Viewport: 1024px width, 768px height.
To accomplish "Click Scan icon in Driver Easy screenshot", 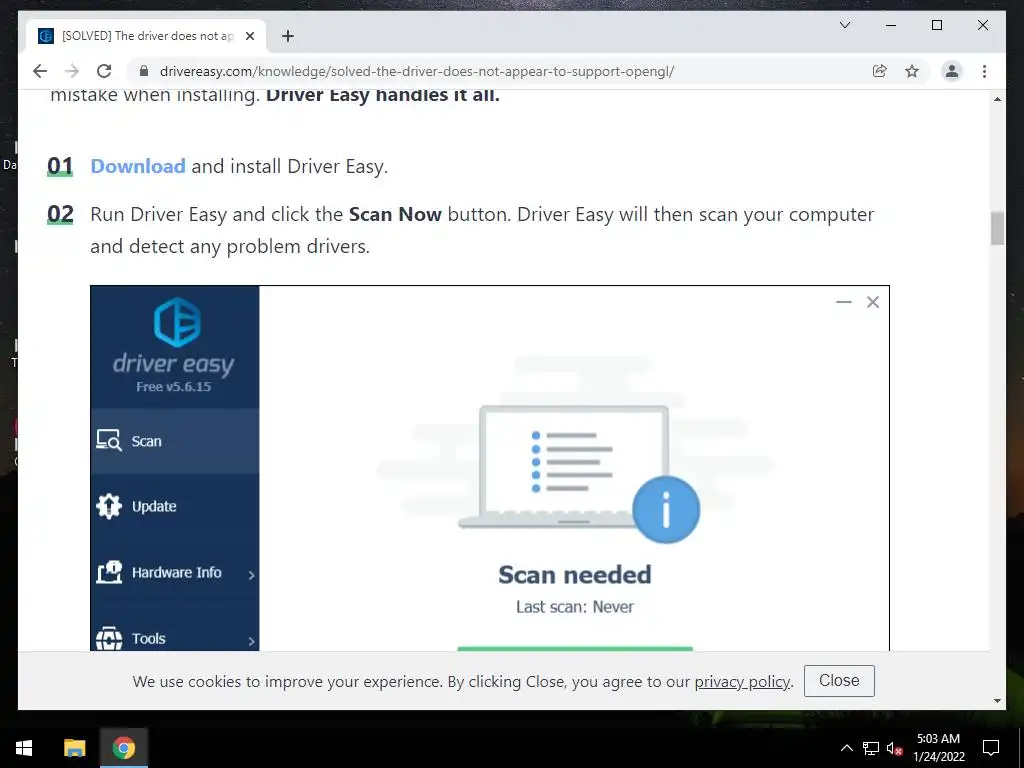I will coord(108,441).
